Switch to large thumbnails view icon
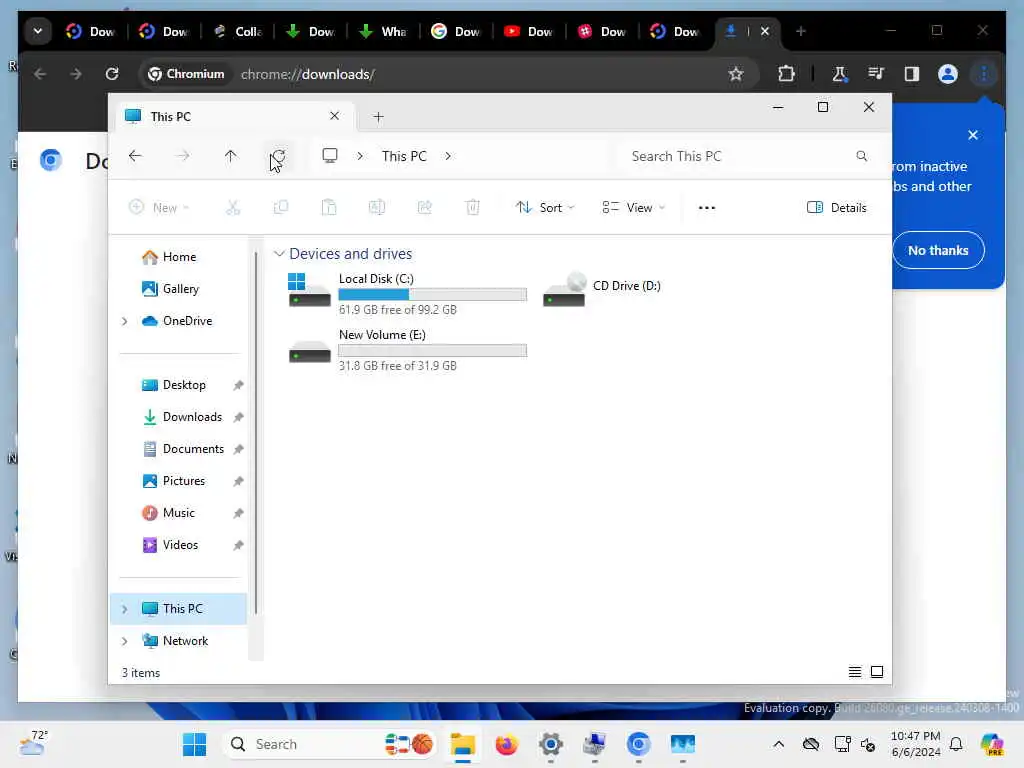This screenshot has height=768, width=1024. coord(877,672)
